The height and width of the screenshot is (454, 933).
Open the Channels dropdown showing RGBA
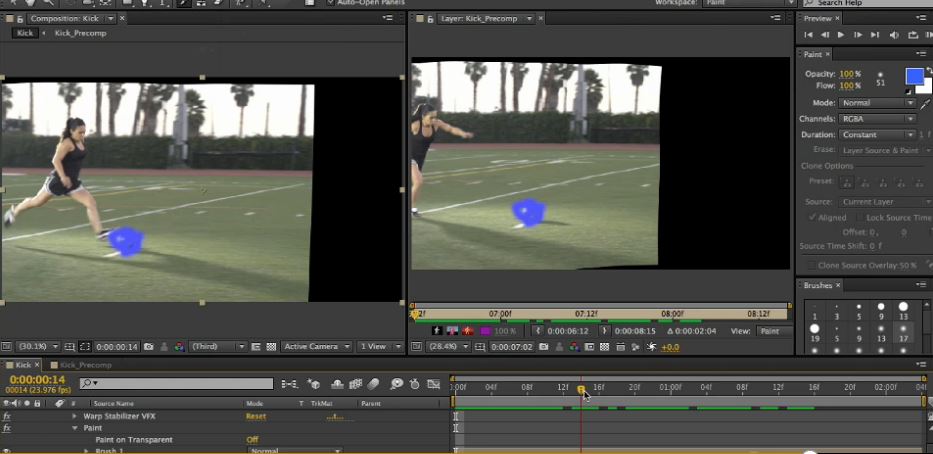876,119
